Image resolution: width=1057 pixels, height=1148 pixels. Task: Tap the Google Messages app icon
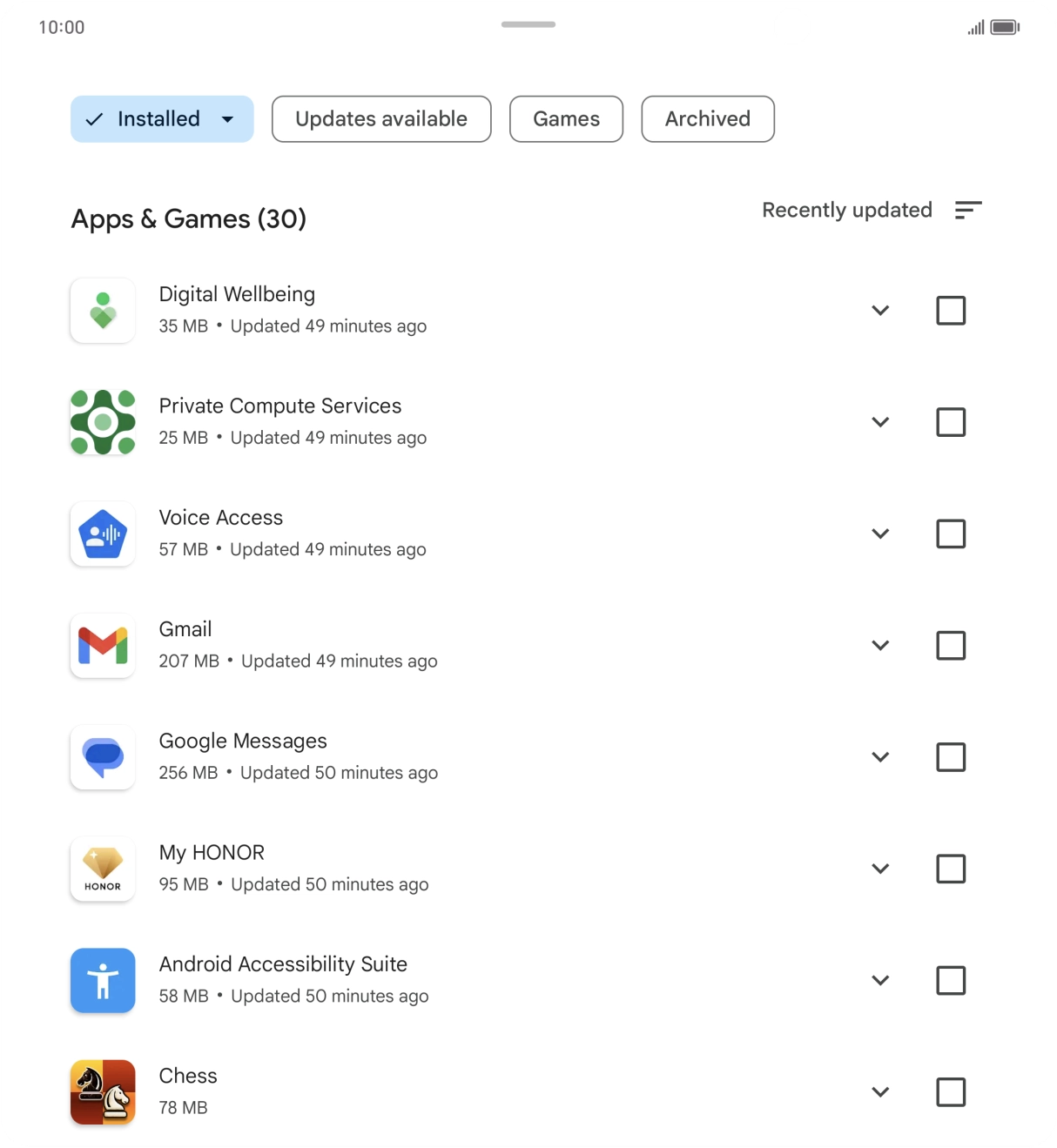coord(102,757)
